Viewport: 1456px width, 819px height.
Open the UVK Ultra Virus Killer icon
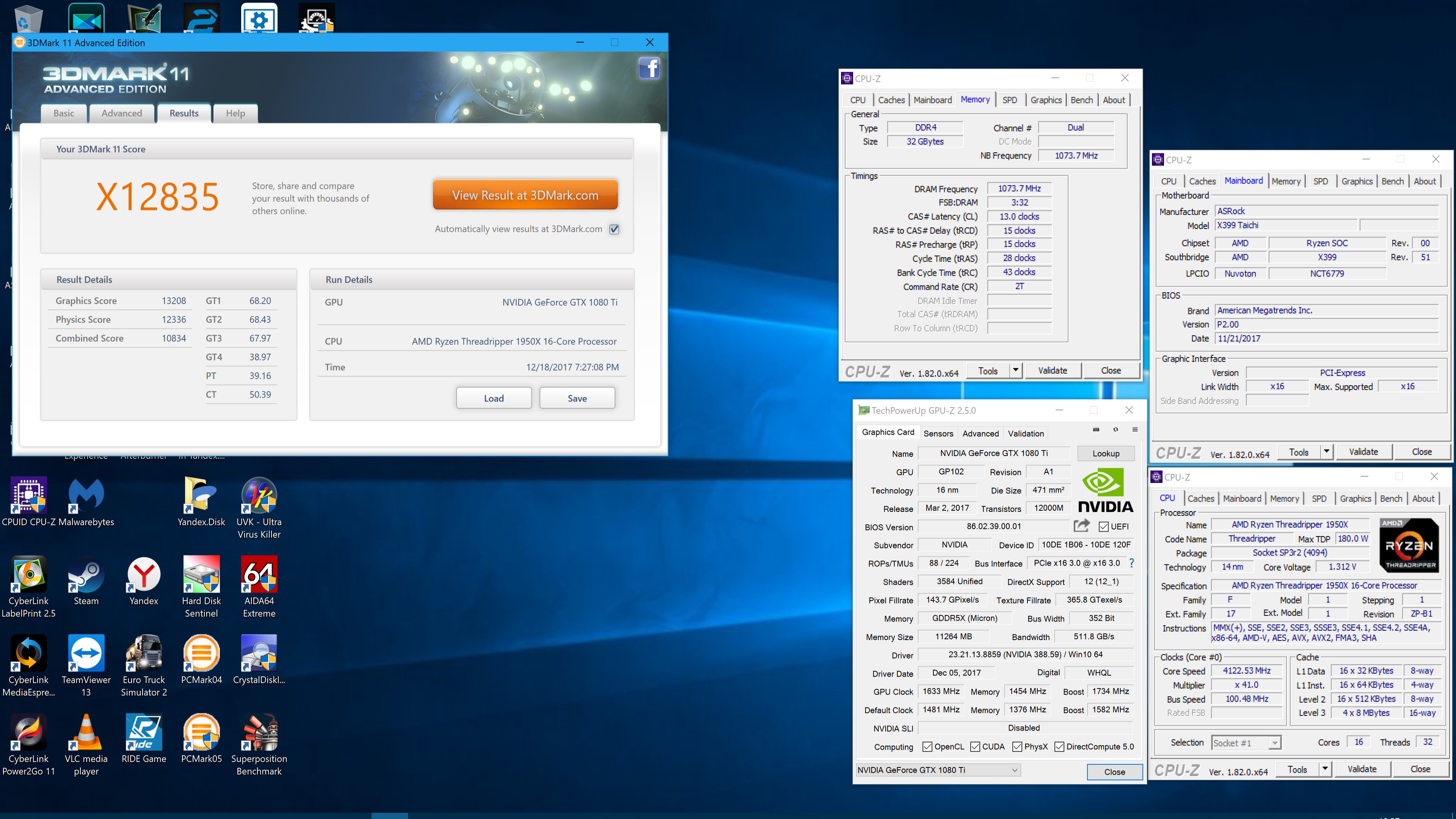coord(259,508)
